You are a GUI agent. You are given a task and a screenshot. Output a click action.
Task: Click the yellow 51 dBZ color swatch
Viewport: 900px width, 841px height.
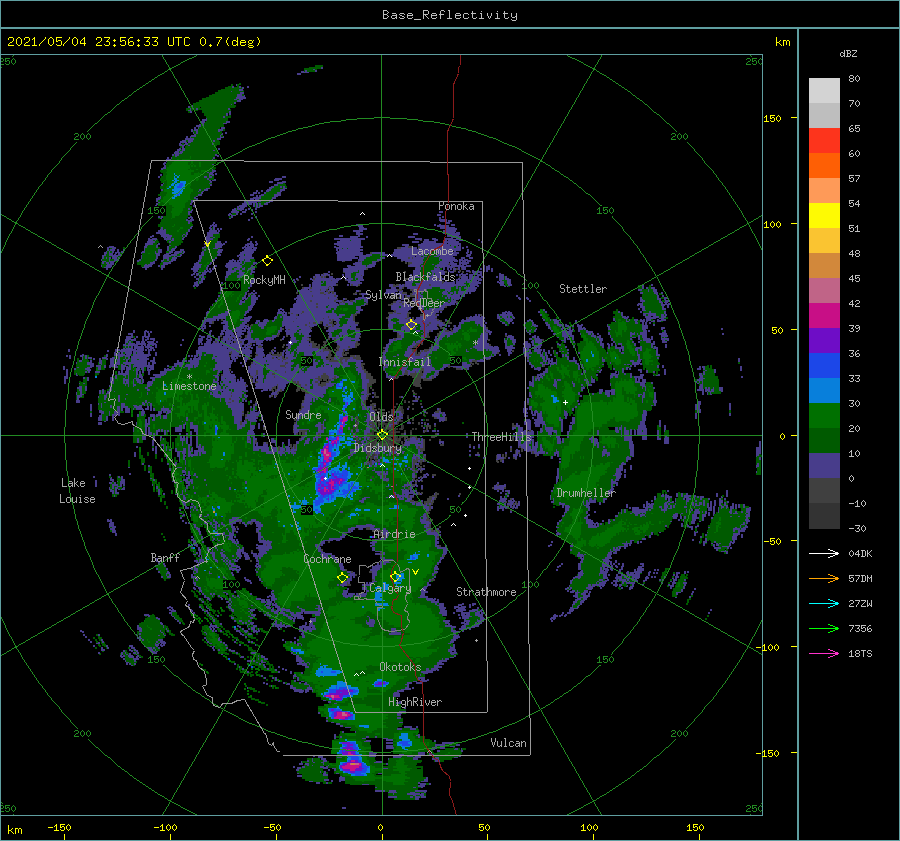[x=824, y=216]
